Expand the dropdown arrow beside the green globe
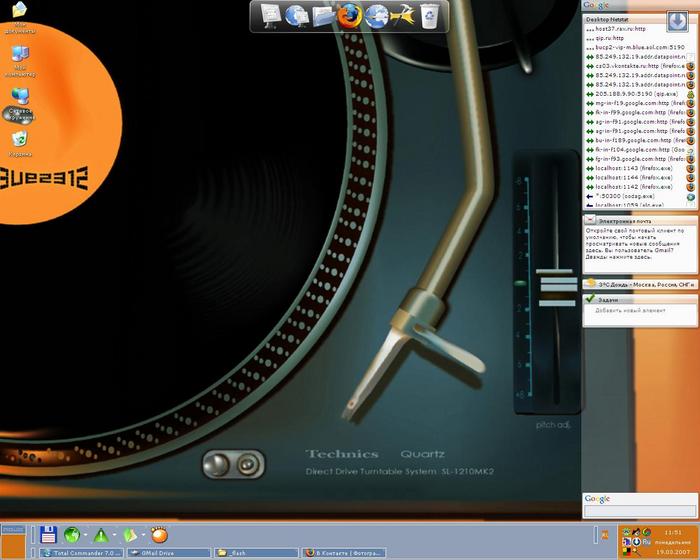700x560 pixels. (x=86, y=535)
